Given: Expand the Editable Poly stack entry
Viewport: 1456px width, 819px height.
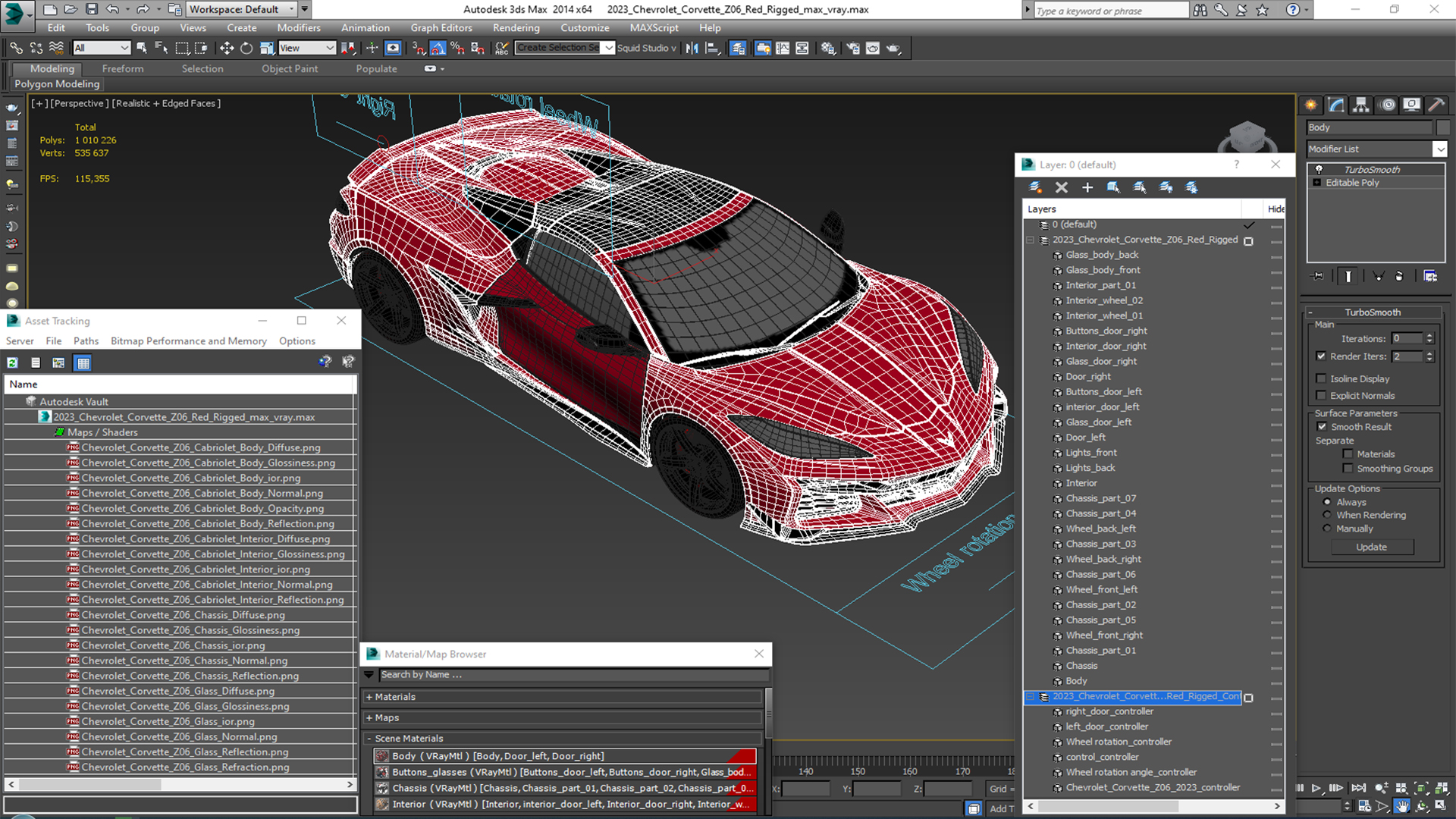Looking at the screenshot, I should [x=1317, y=183].
